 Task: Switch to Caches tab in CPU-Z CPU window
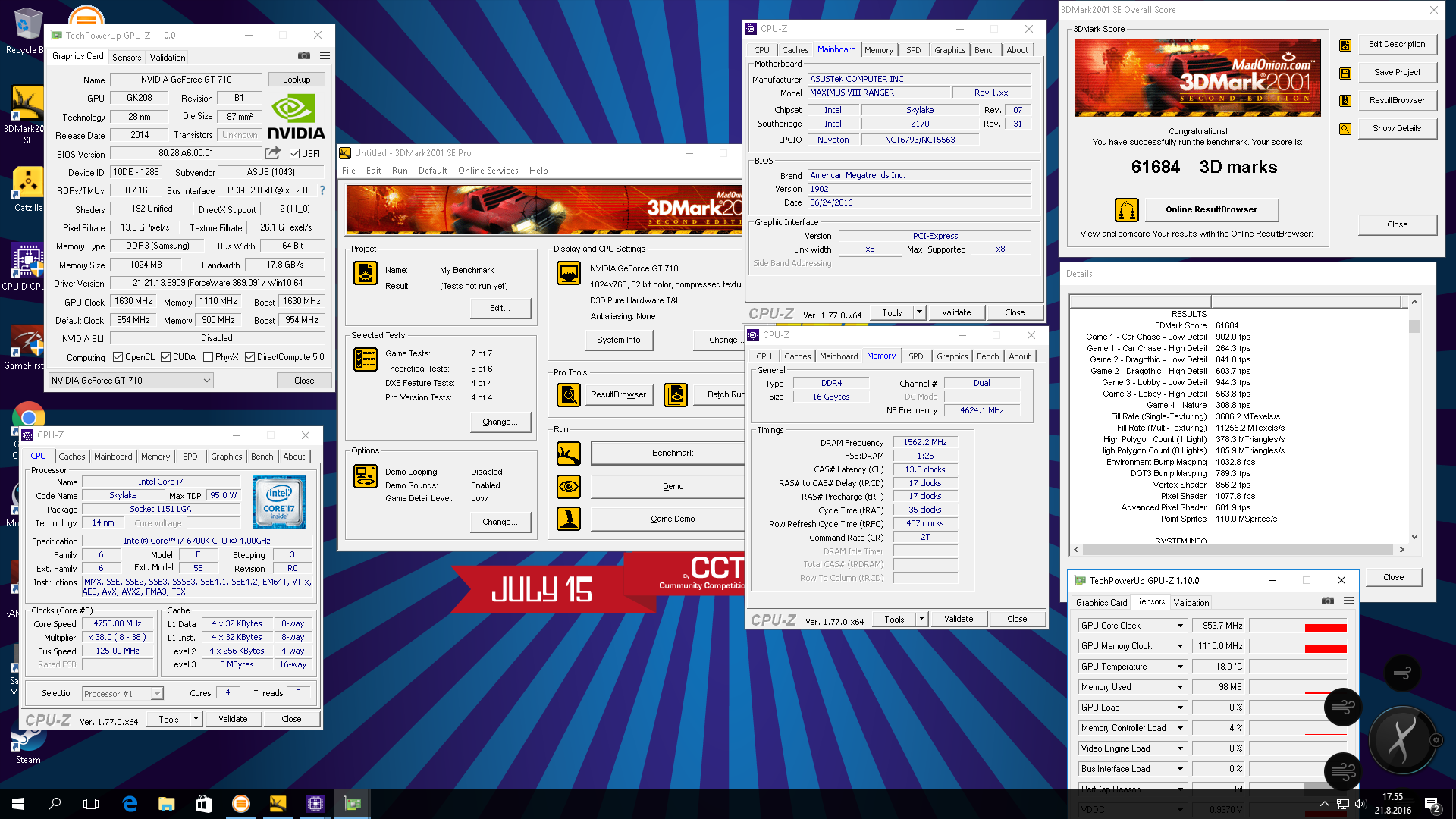point(71,457)
